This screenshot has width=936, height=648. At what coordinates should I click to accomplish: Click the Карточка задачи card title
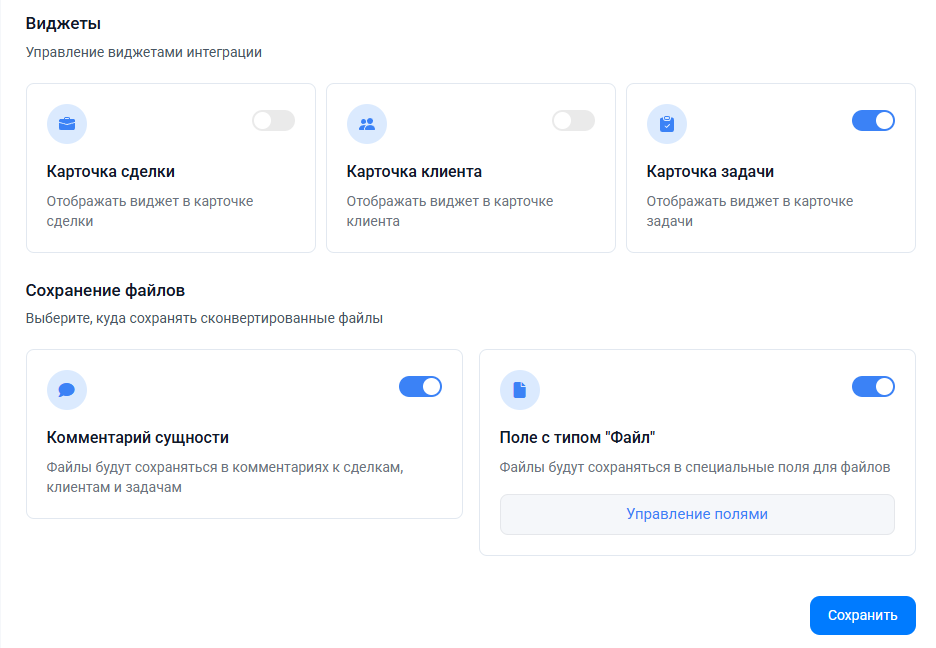point(710,171)
